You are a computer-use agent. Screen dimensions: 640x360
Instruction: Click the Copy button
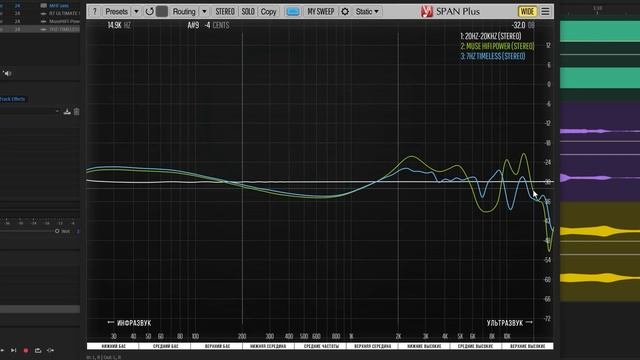268,11
